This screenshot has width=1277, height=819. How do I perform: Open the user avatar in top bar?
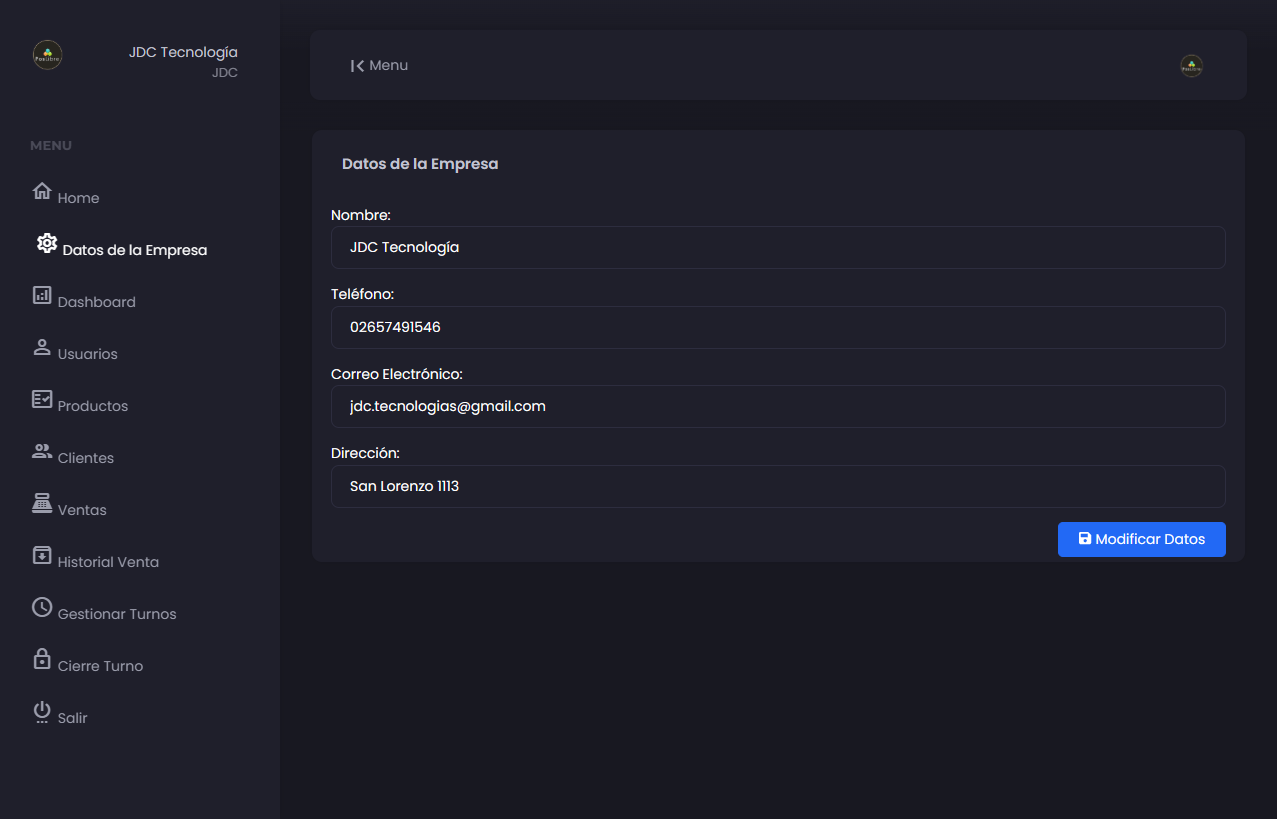[1191, 66]
